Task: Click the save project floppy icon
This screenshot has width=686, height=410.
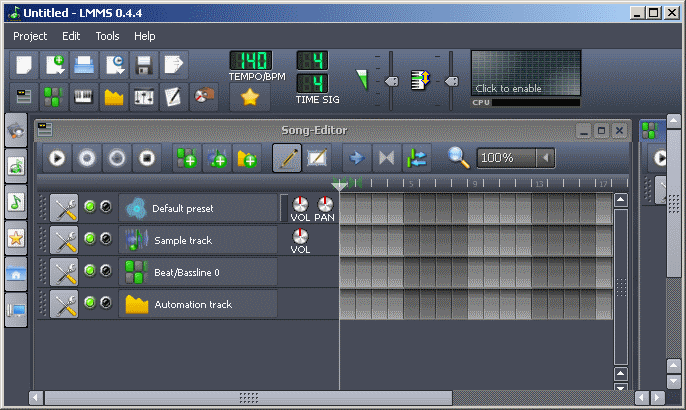Action: point(144,66)
